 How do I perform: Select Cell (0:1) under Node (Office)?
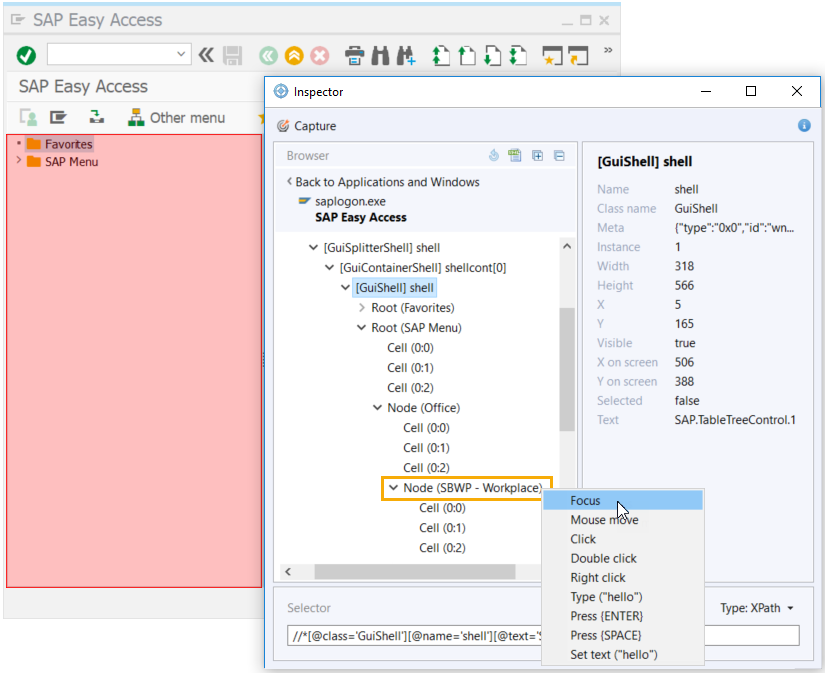pos(426,448)
